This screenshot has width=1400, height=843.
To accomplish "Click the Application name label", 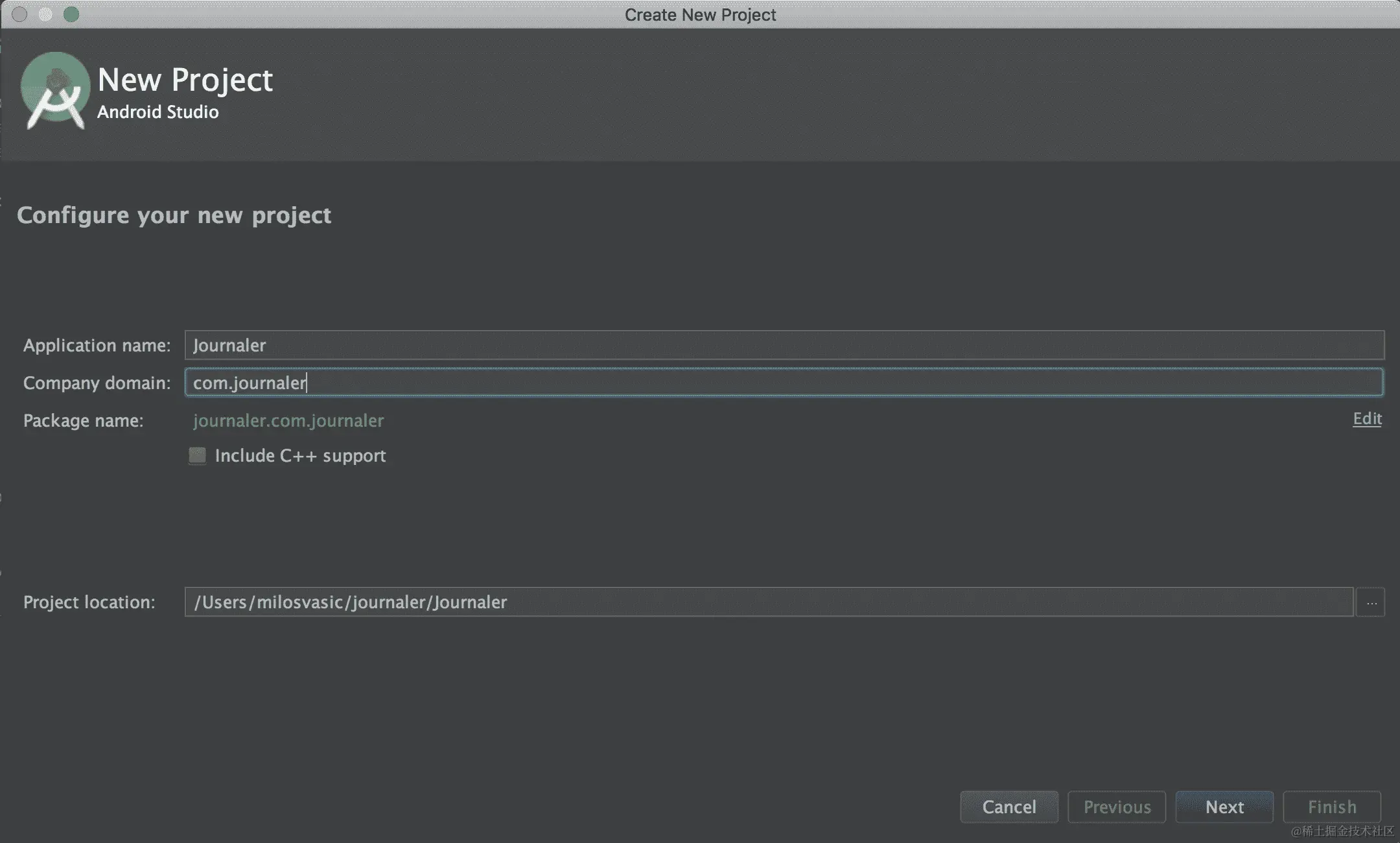I will coord(97,346).
